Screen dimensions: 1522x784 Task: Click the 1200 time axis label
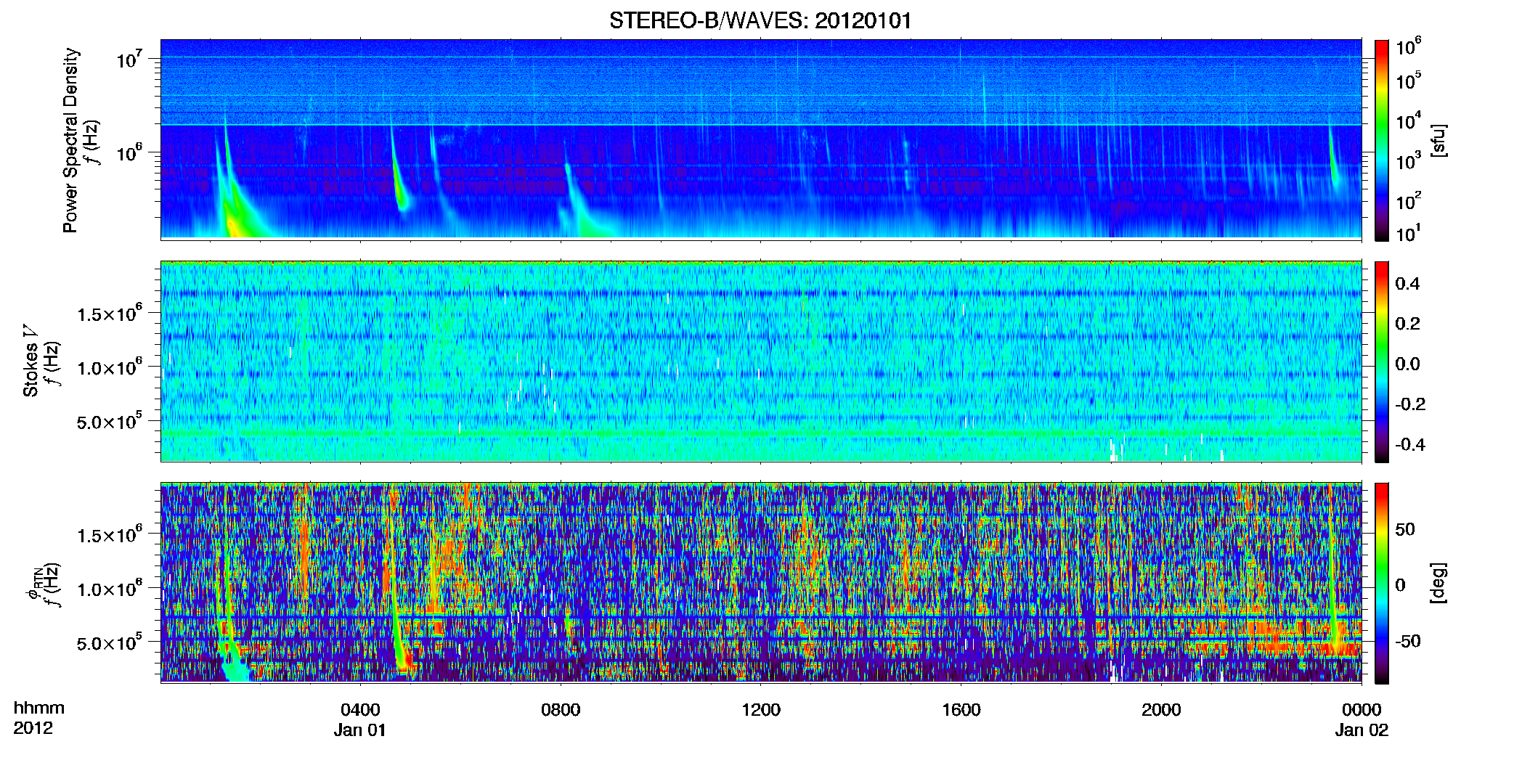(761, 710)
